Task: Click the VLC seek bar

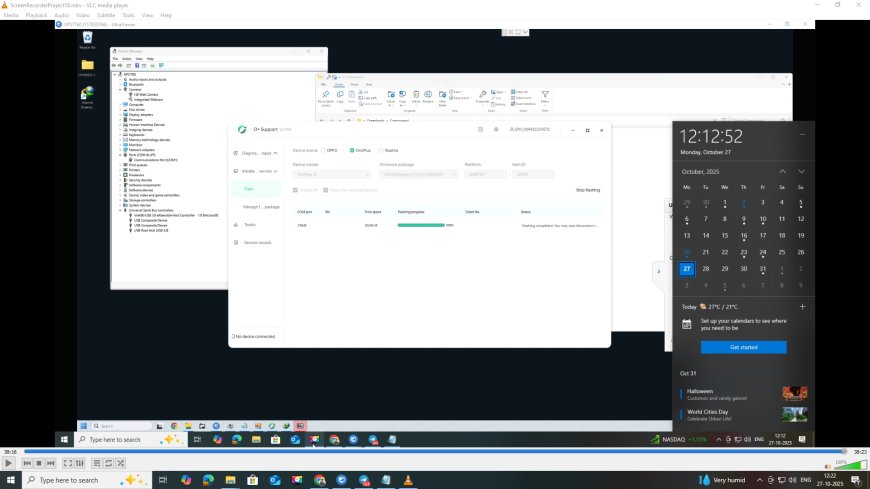Action: (x=435, y=452)
